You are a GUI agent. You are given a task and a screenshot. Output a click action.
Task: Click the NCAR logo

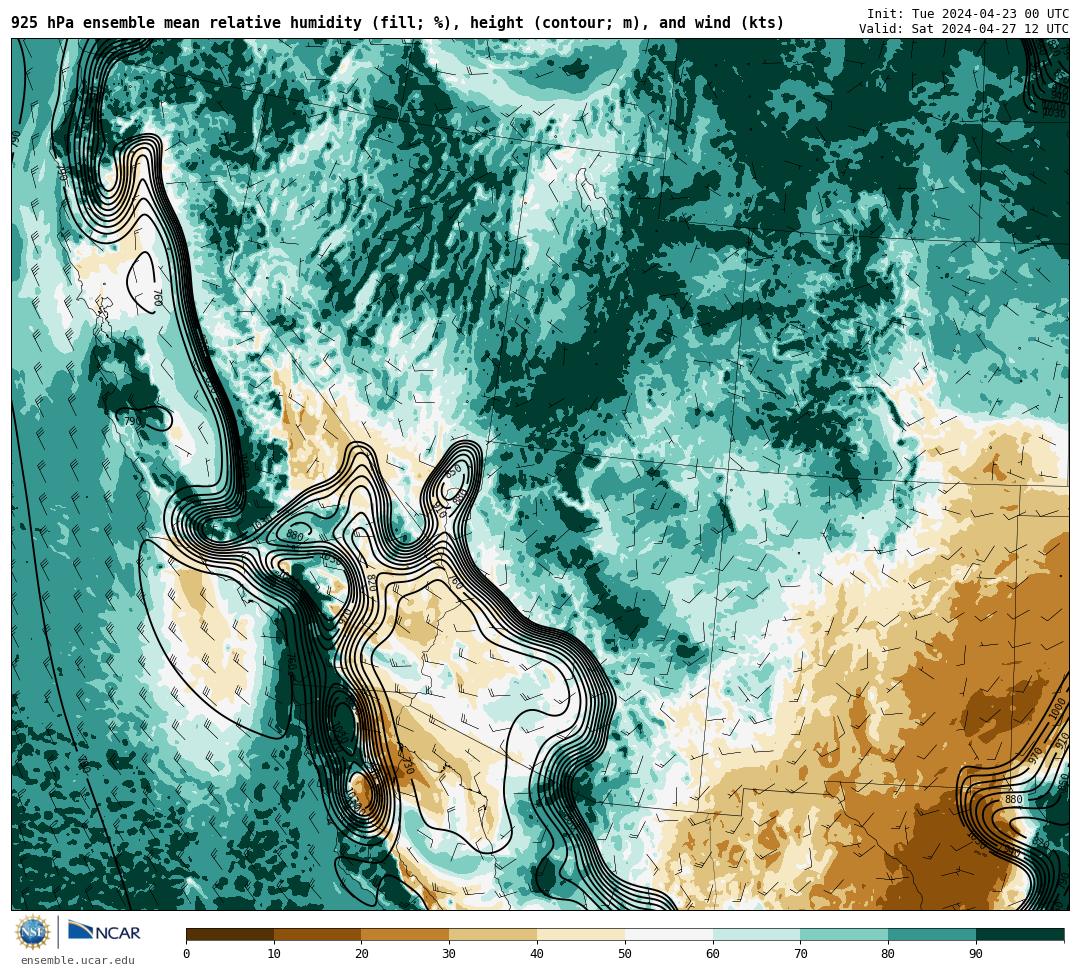(x=104, y=931)
